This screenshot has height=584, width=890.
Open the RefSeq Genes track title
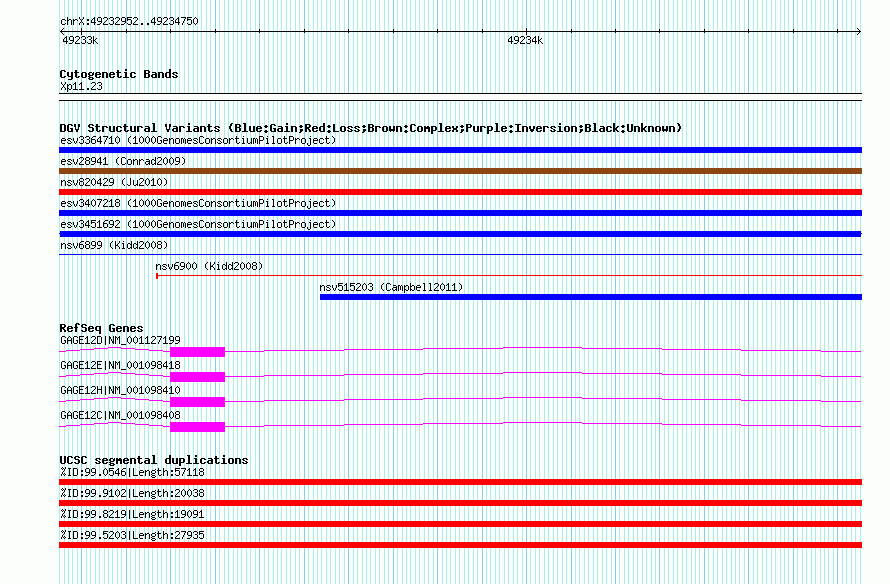click(101, 328)
